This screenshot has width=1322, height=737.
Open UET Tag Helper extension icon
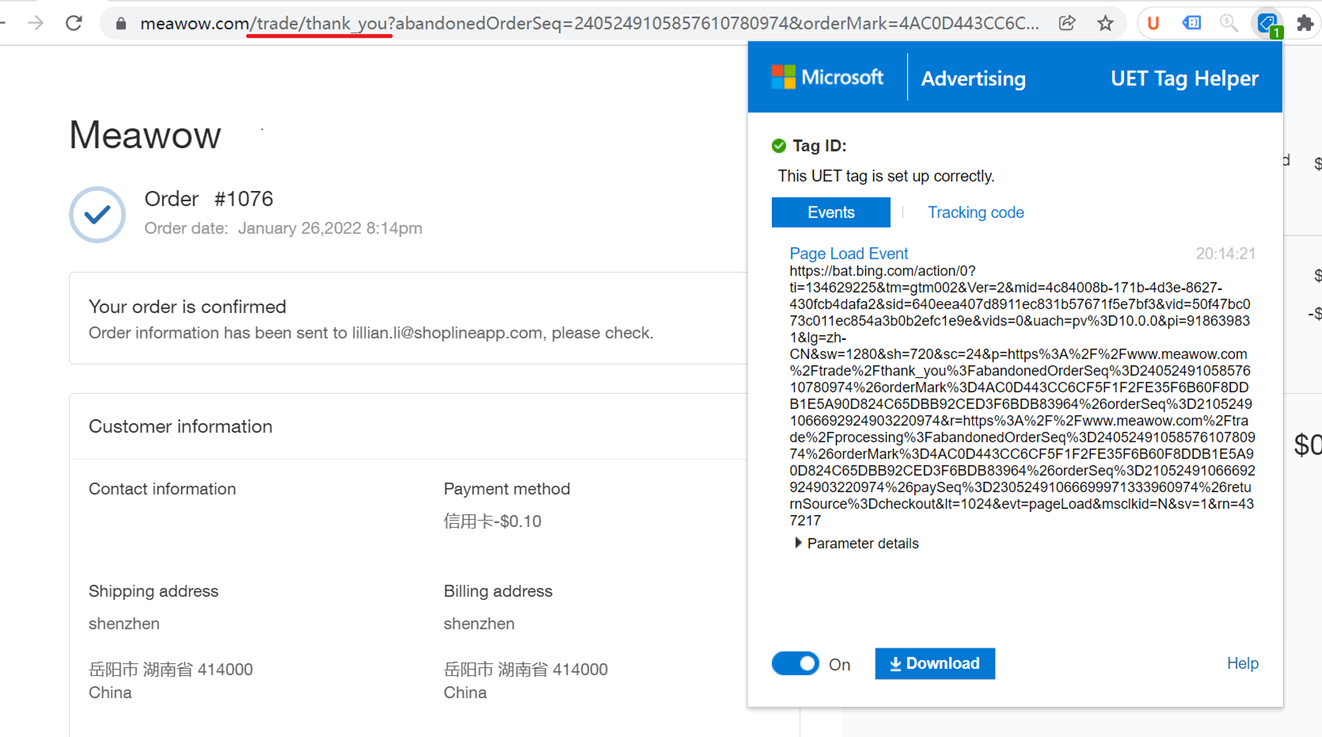pos(1268,24)
